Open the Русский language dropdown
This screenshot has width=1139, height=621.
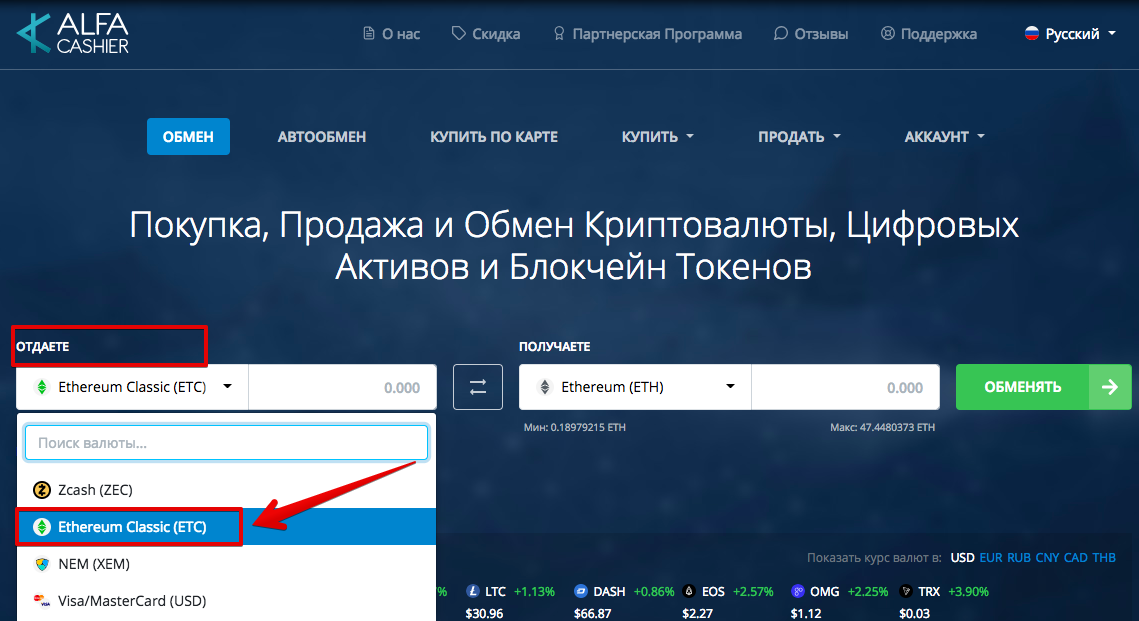coord(1070,33)
